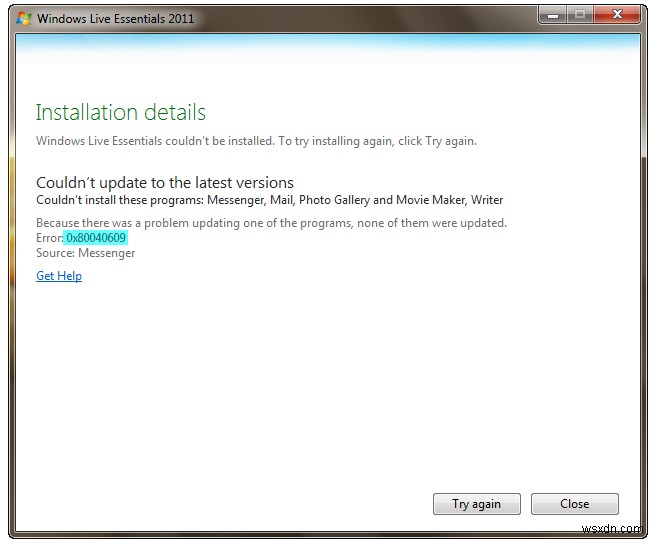Click the Installation details heading
The height and width of the screenshot is (539, 655).
(x=121, y=112)
